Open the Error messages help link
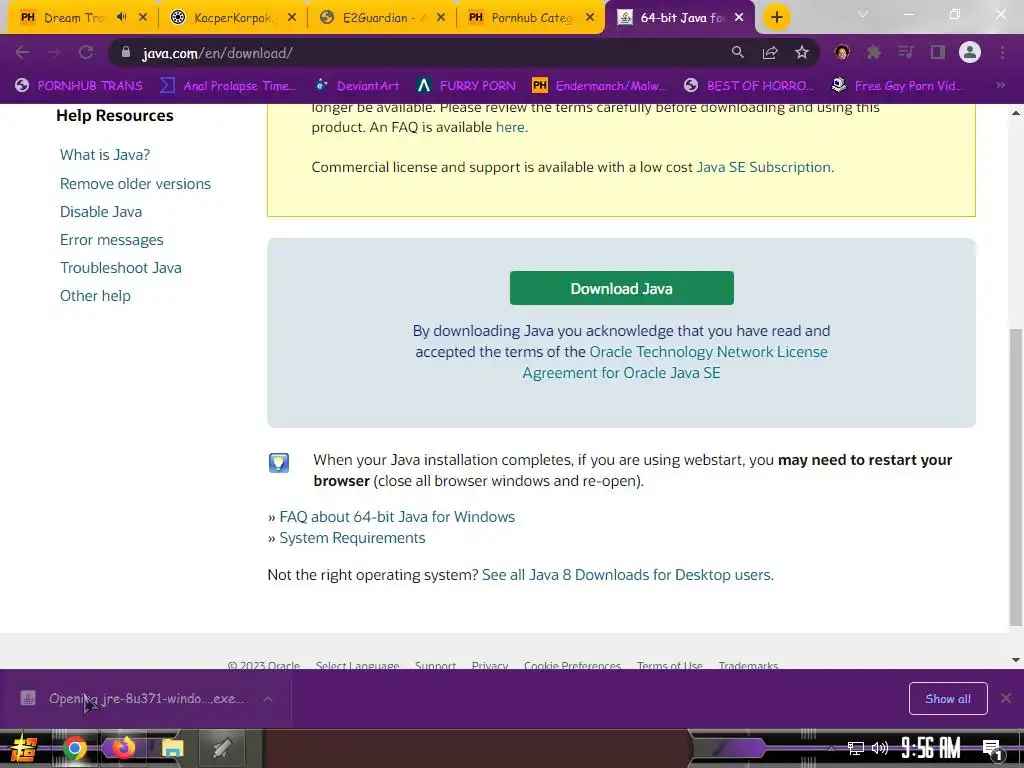The height and width of the screenshot is (768, 1024). click(112, 240)
